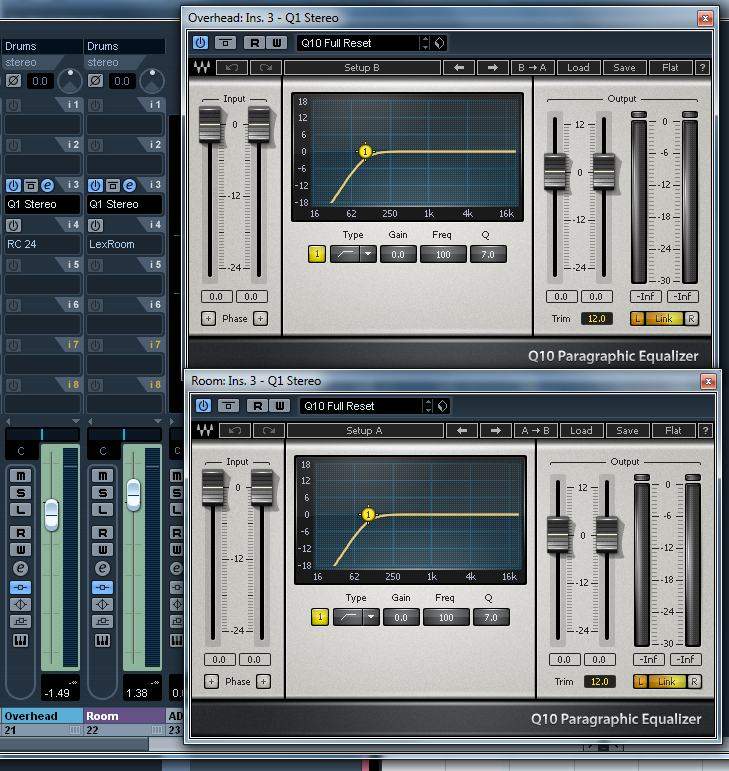Select the Setup B menu in Overhead plugin
The height and width of the screenshot is (771, 729).
[x=363, y=68]
